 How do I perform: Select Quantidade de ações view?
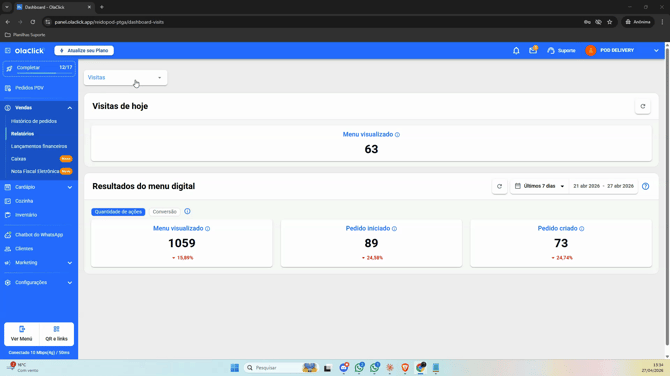pyautogui.click(x=118, y=212)
